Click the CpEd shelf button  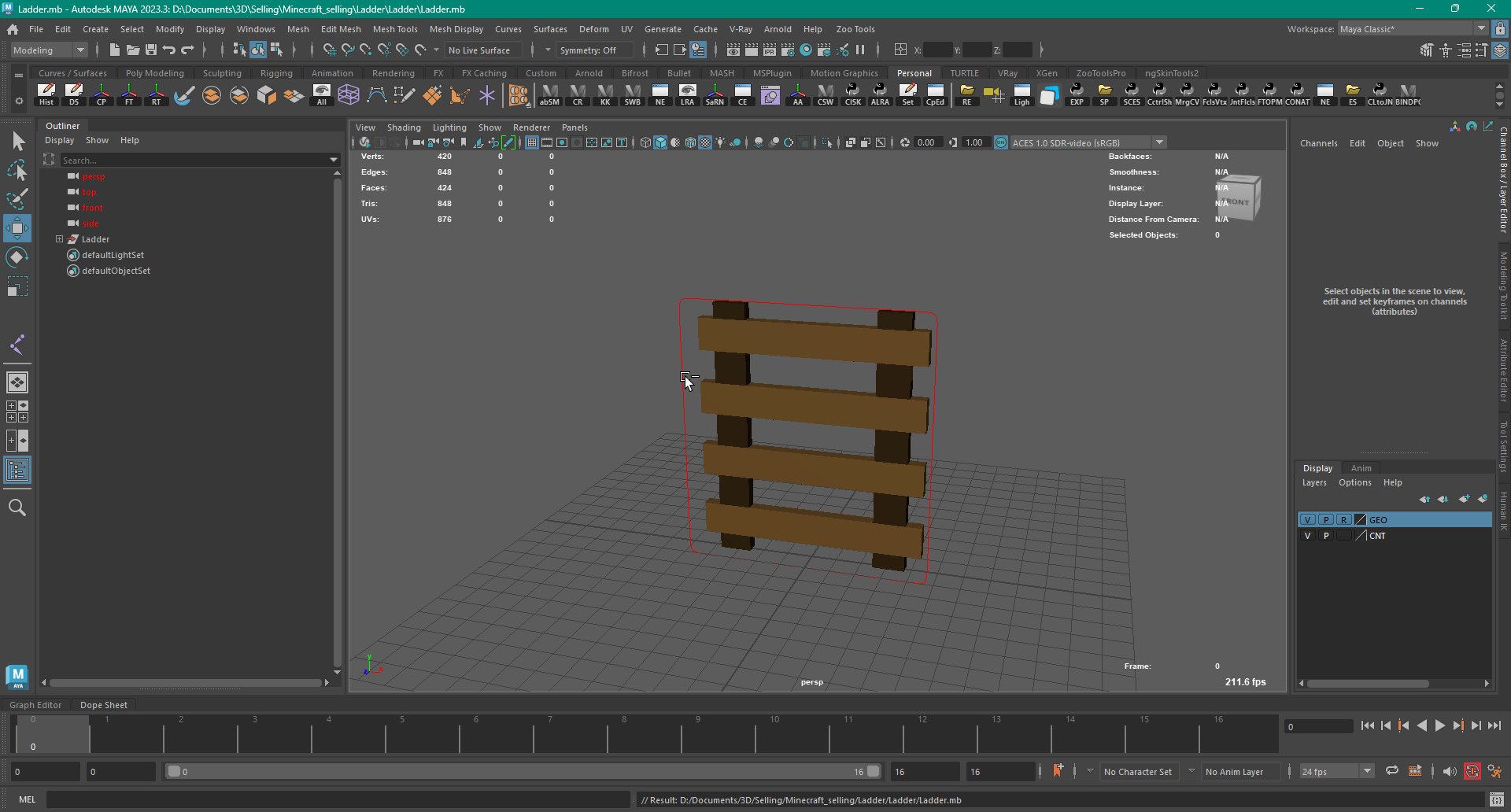[935, 94]
